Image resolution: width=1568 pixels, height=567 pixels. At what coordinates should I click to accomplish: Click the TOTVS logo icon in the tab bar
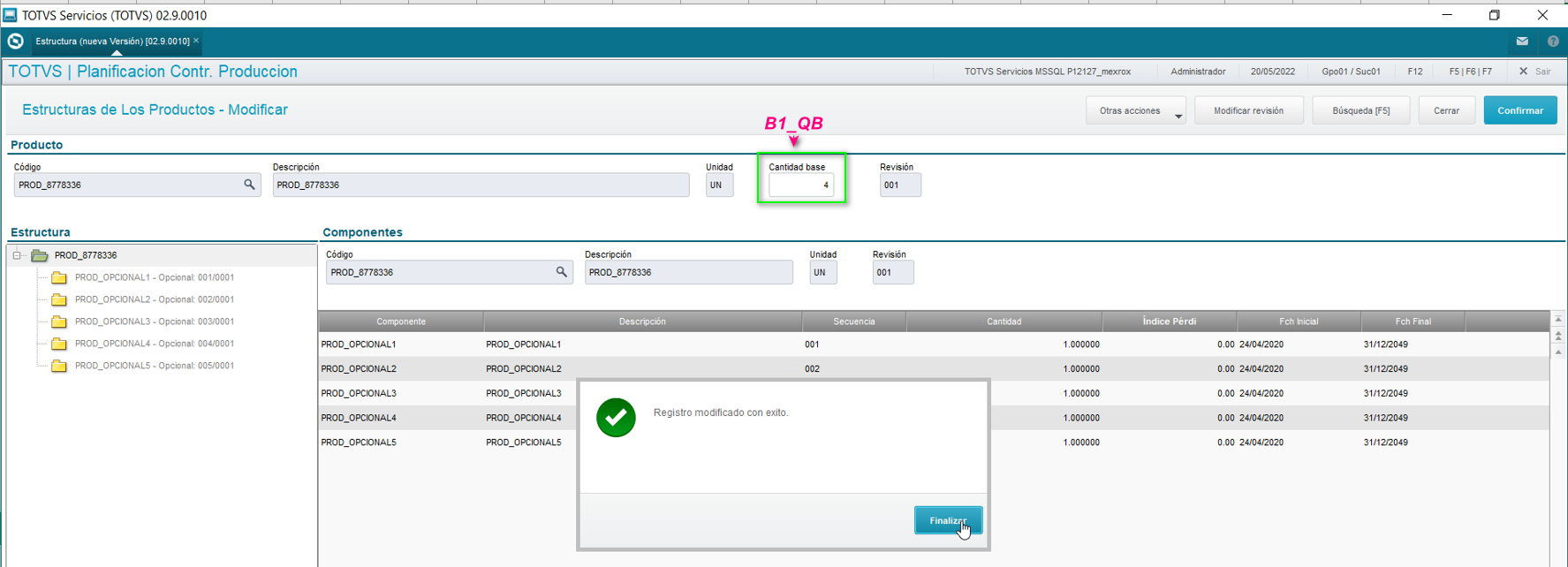pos(15,42)
